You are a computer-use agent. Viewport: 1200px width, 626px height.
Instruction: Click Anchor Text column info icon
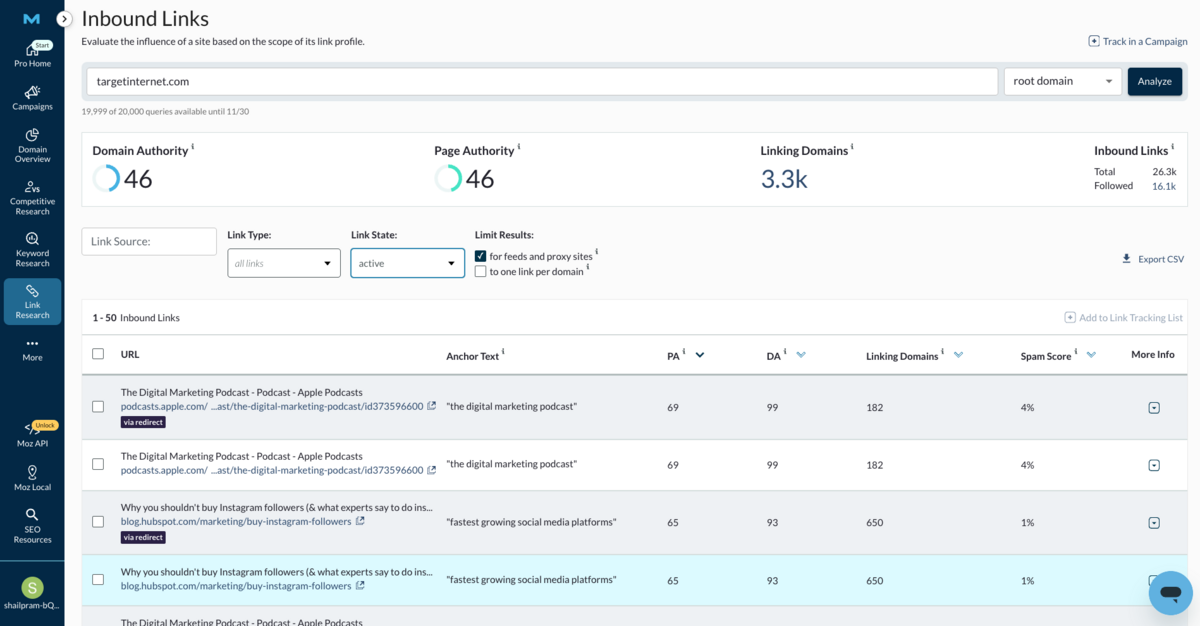coord(503,352)
